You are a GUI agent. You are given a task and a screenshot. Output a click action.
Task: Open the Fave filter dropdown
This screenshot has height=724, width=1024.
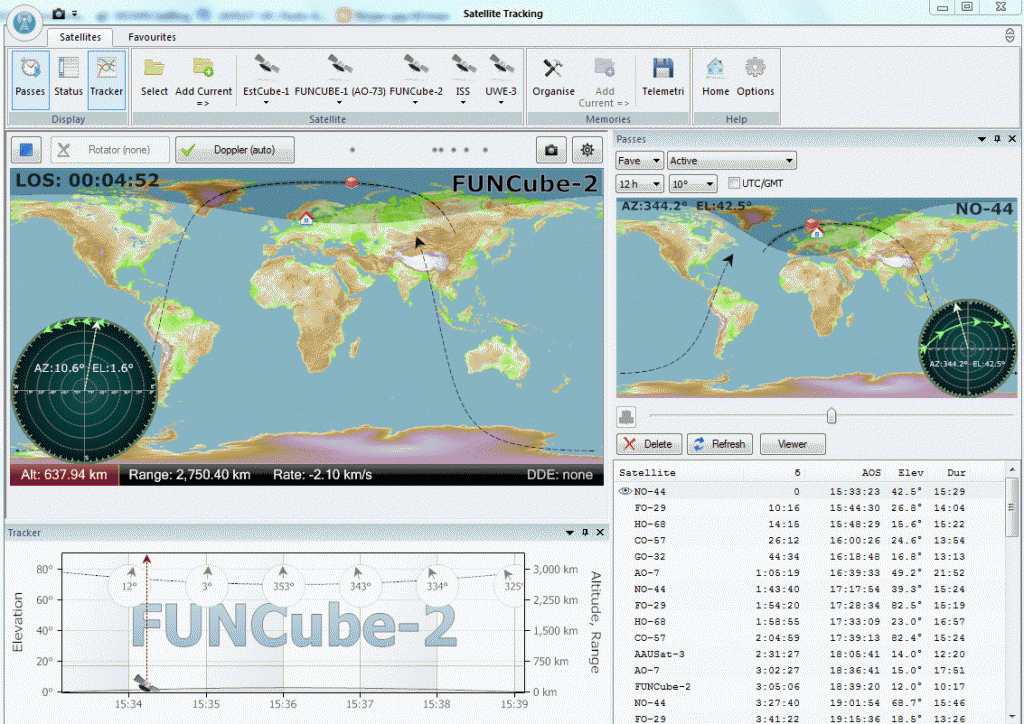click(639, 161)
